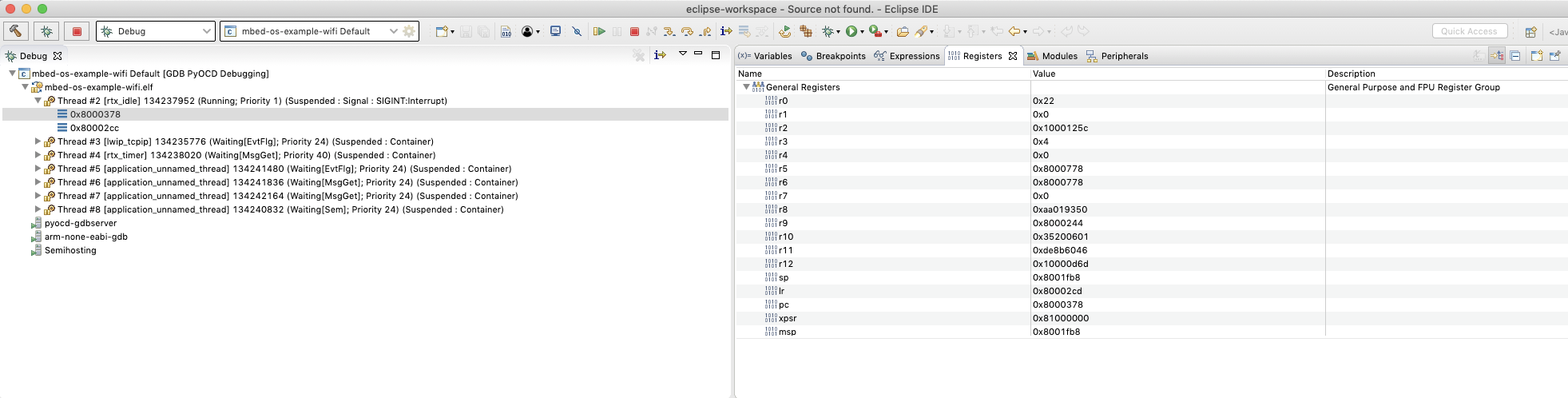1568x398 pixels.
Task: Switch to the Expressions tab
Action: [x=907, y=56]
